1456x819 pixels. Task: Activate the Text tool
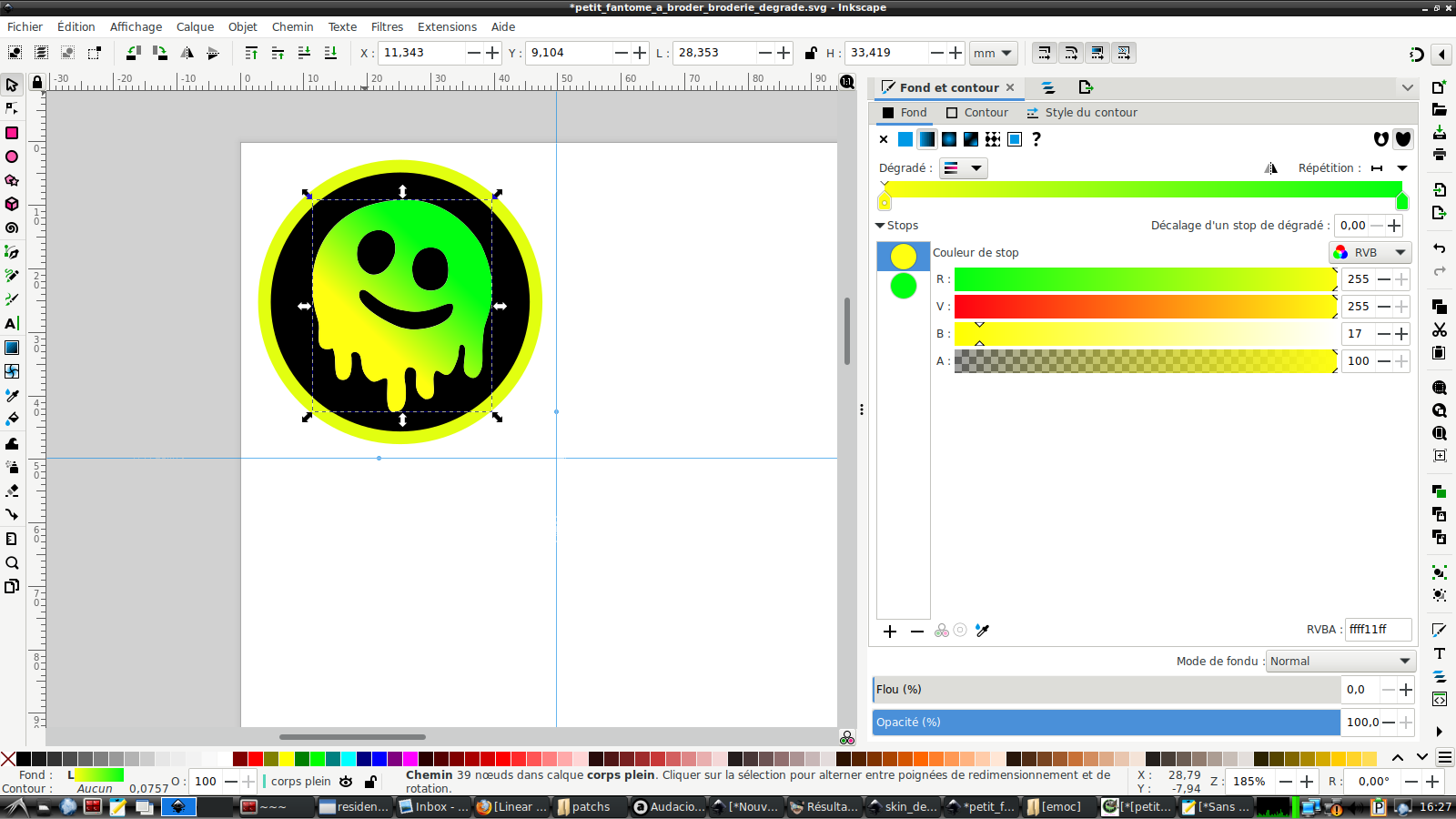(x=12, y=323)
